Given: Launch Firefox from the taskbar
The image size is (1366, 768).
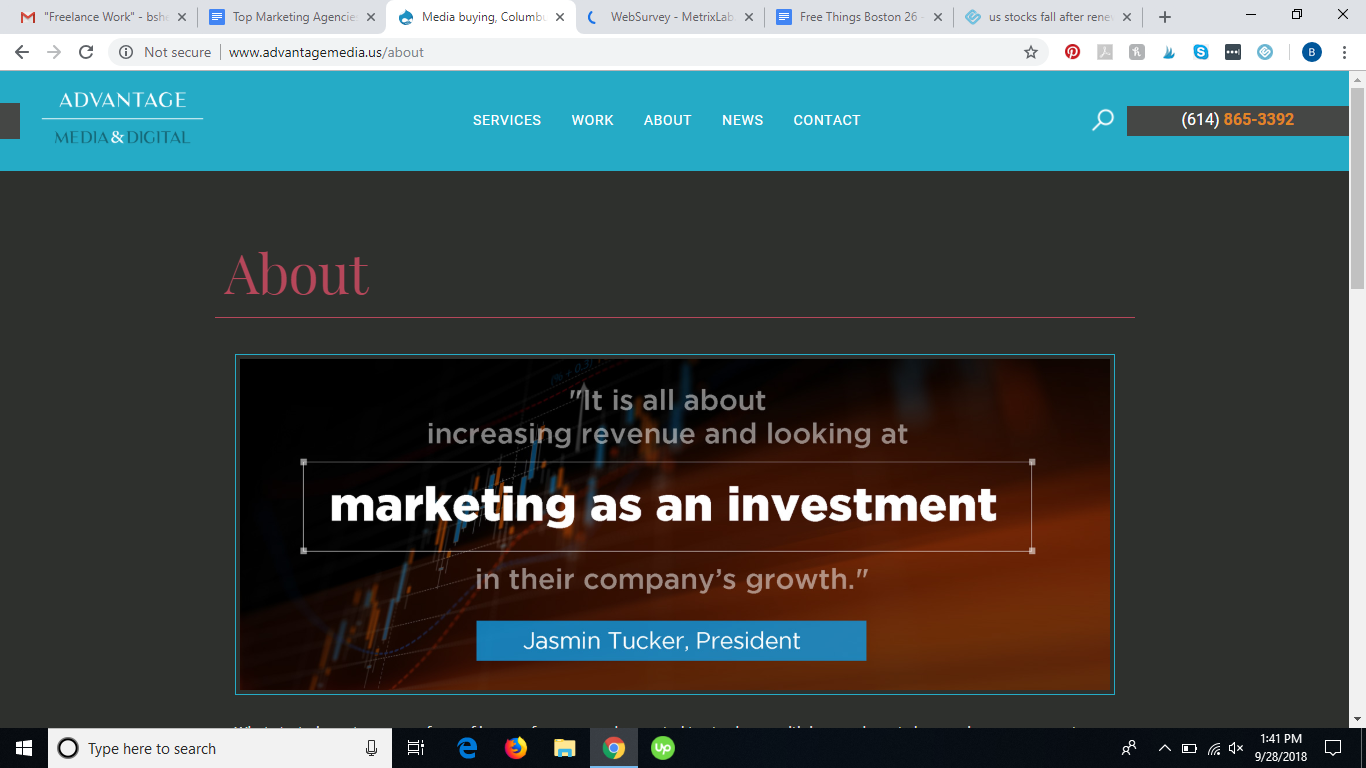Looking at the screenshot, I should 516,748.
